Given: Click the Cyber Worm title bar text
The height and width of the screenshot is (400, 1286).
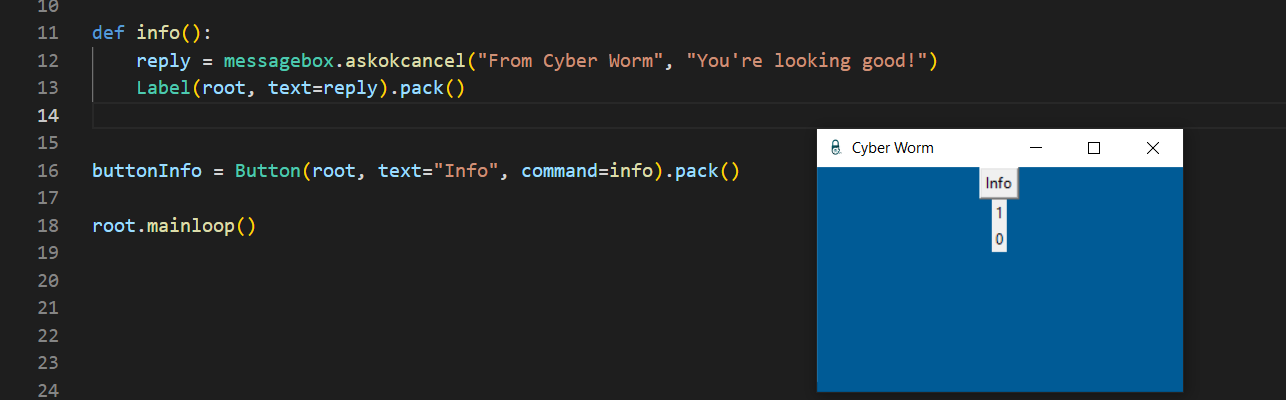Looking at the screenshot, I should 892,148.
